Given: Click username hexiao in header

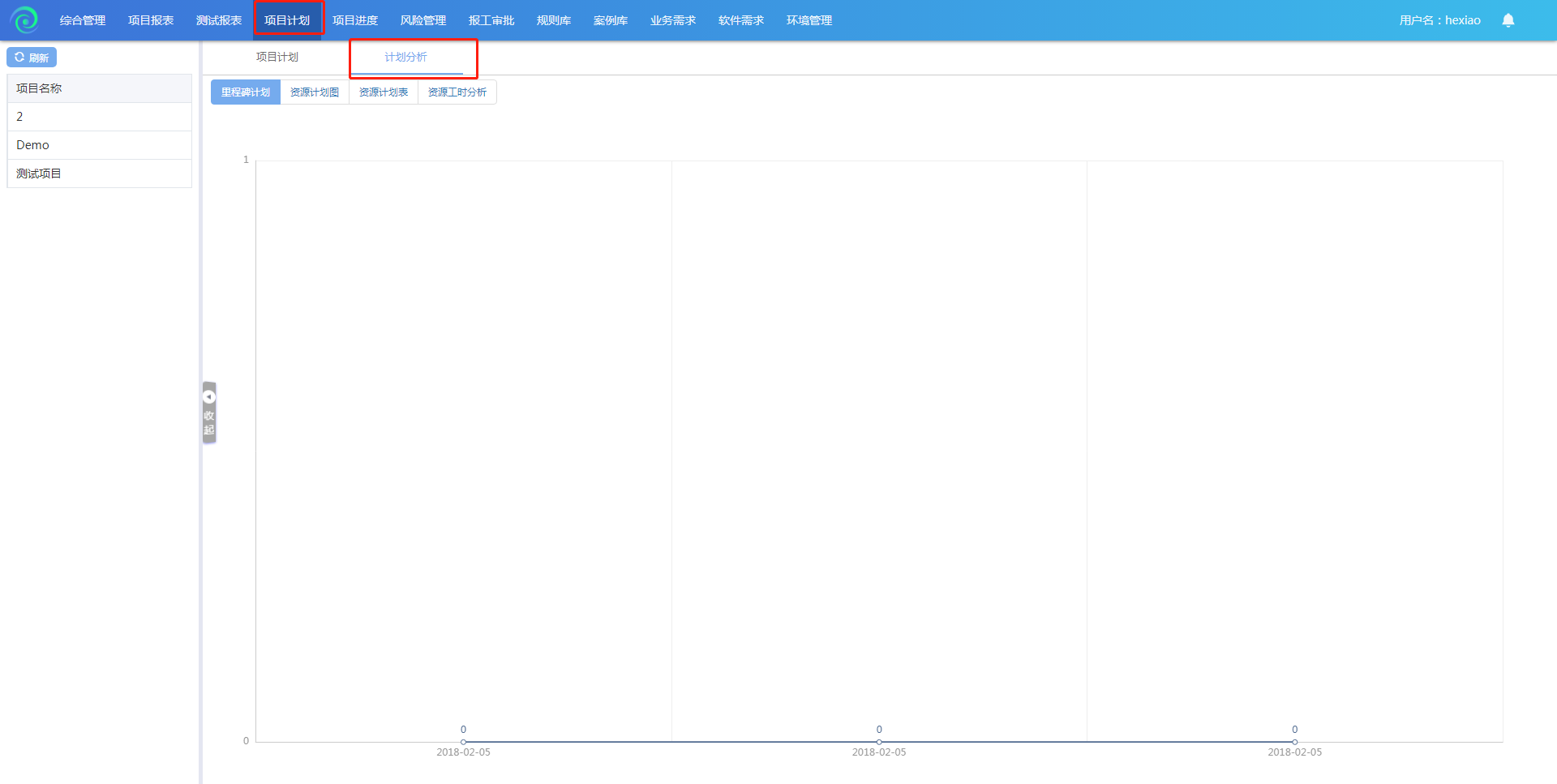Looking at the screenshot, I should tap(1439, 20).
